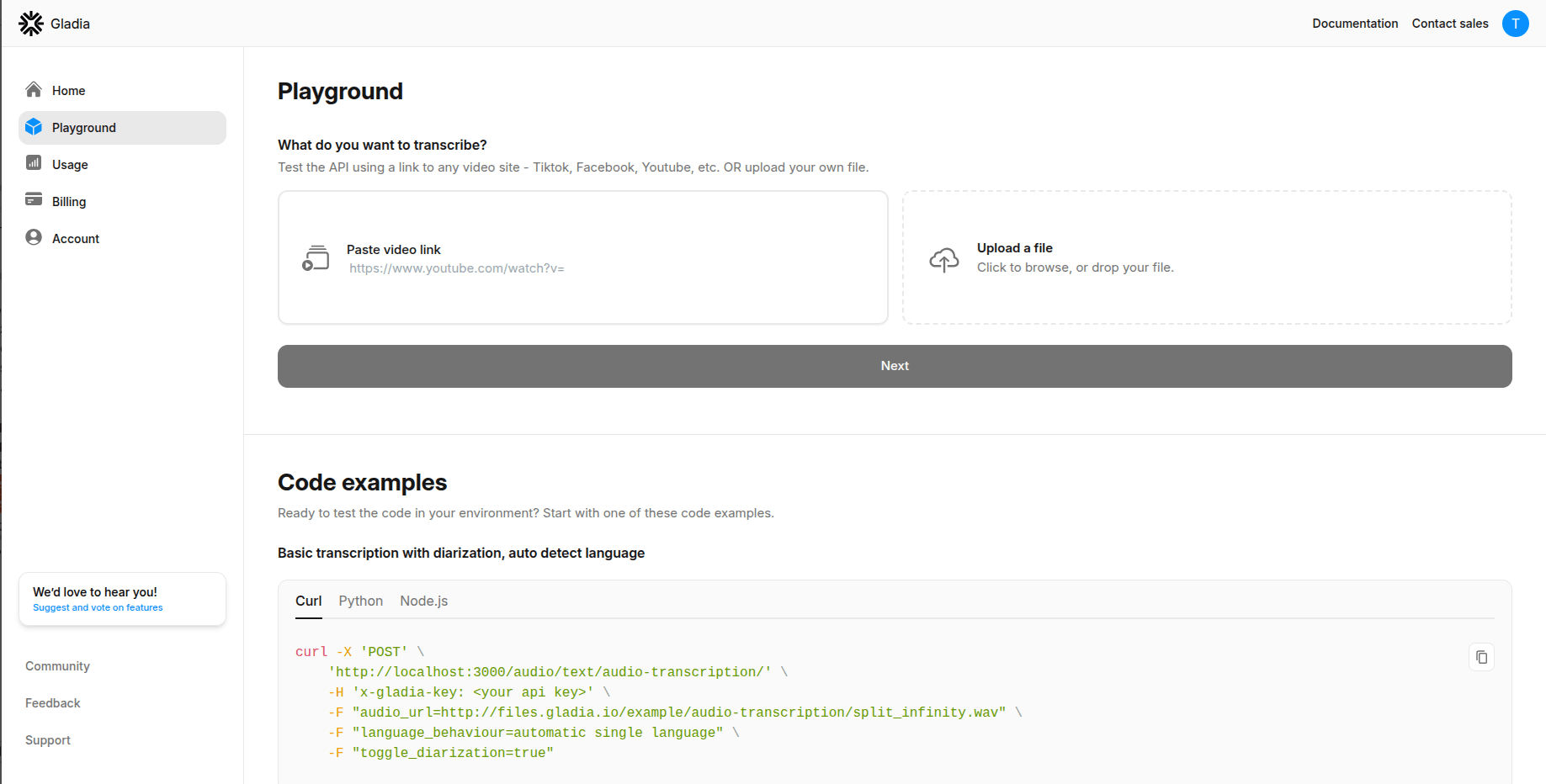1546x784 pixels.
Task: Click the cloud upload icon
Action: [x=944, y=260]
